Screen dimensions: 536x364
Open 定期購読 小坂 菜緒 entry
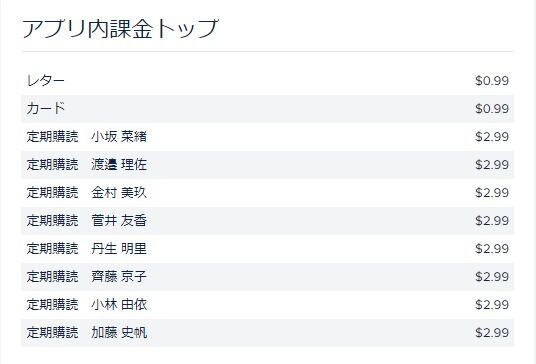tap(267, 137)
